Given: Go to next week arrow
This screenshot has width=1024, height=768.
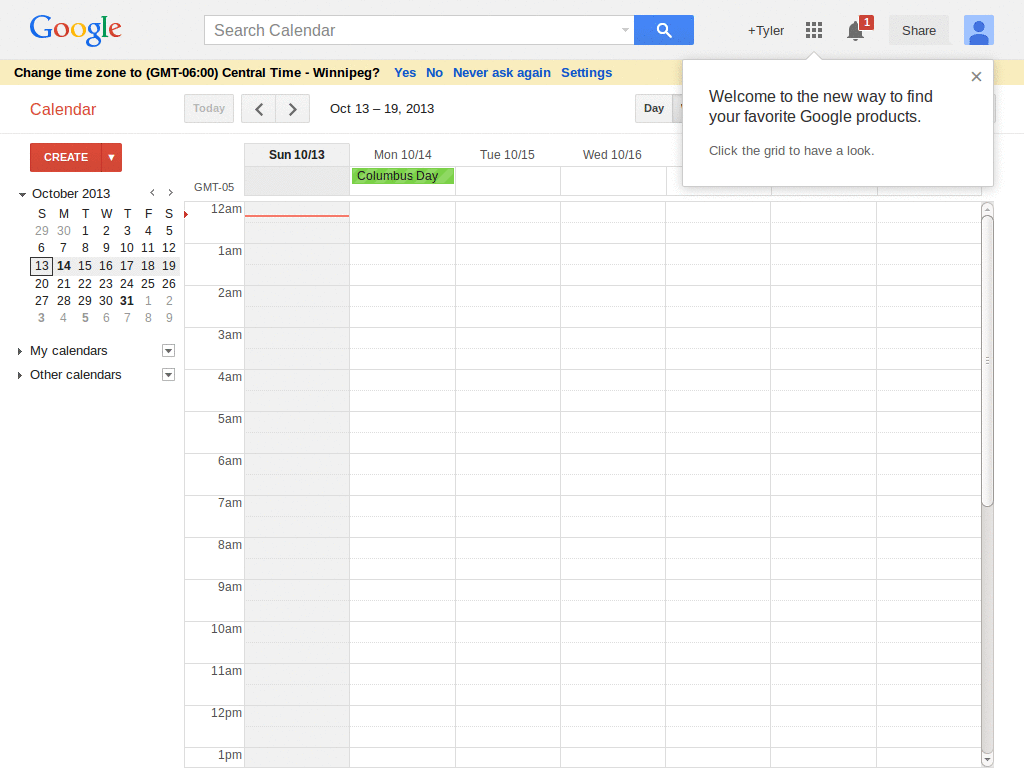Looking at the screenshot, I should click(x=293, y=109).
